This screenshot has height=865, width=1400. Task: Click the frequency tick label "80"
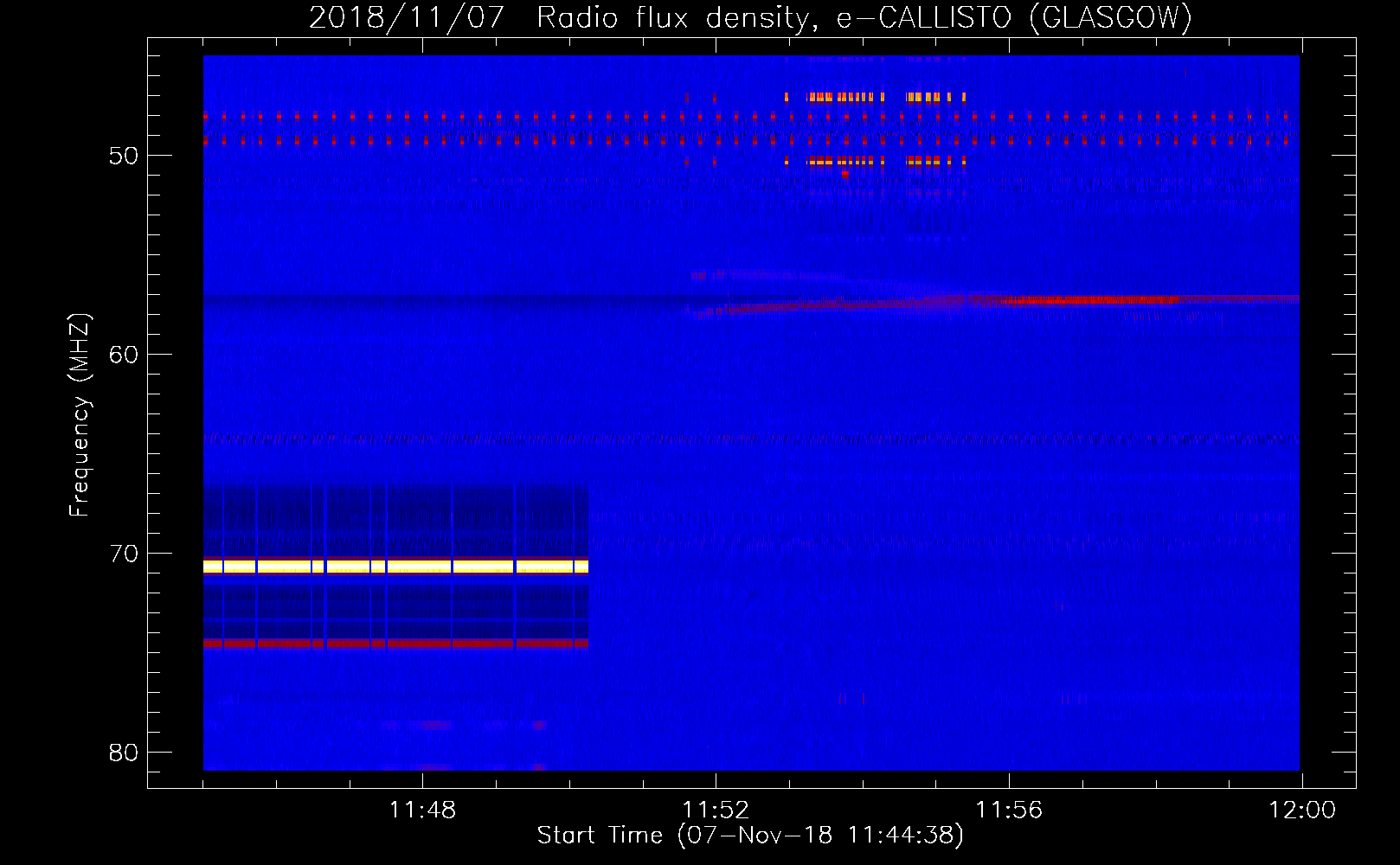tap(124, 753)
